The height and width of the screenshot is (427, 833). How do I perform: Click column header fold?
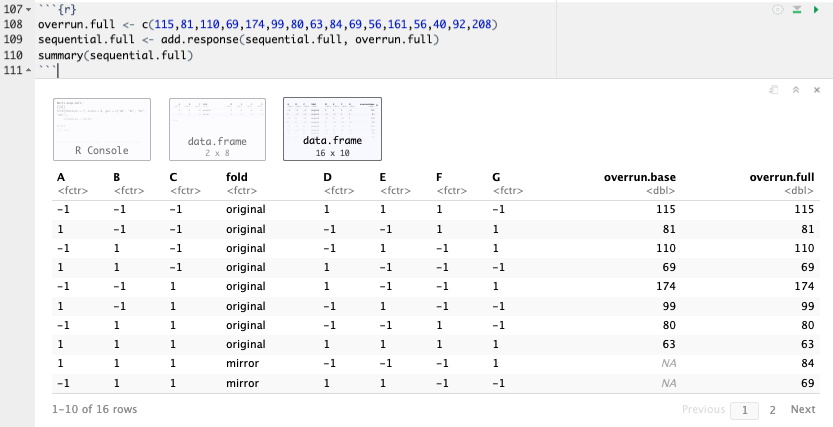[x=237, y=177]
